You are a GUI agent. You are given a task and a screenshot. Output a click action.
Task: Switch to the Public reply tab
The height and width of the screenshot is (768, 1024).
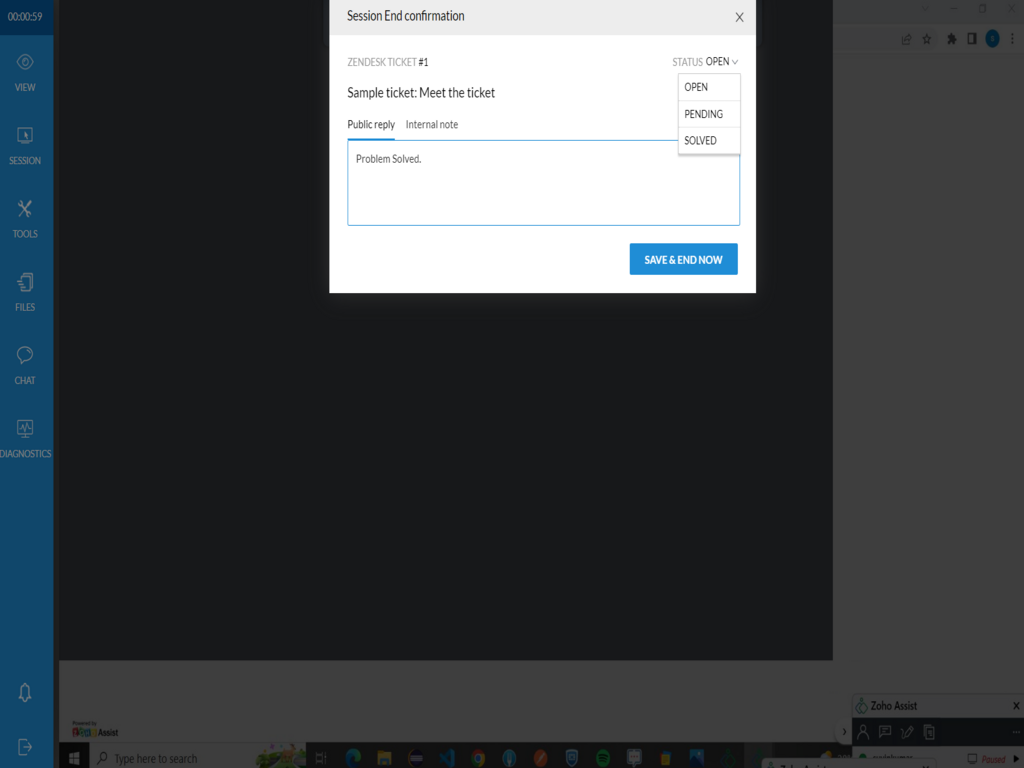(x=371, y=125)
